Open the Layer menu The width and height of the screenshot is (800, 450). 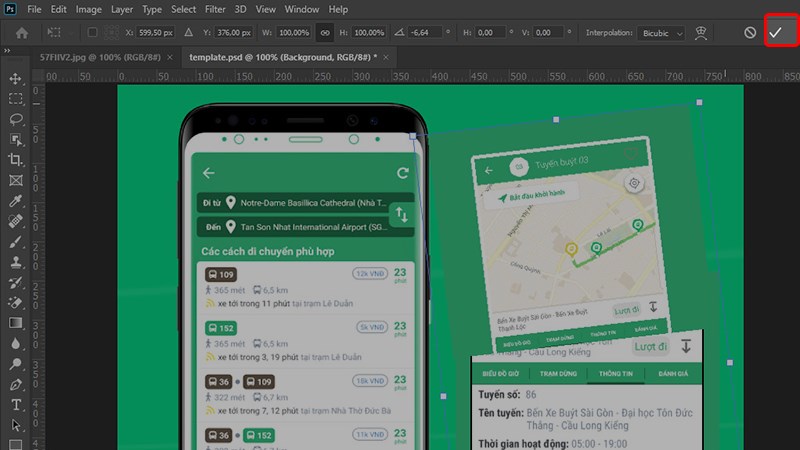pyautogui.click(x=122, y=9)
